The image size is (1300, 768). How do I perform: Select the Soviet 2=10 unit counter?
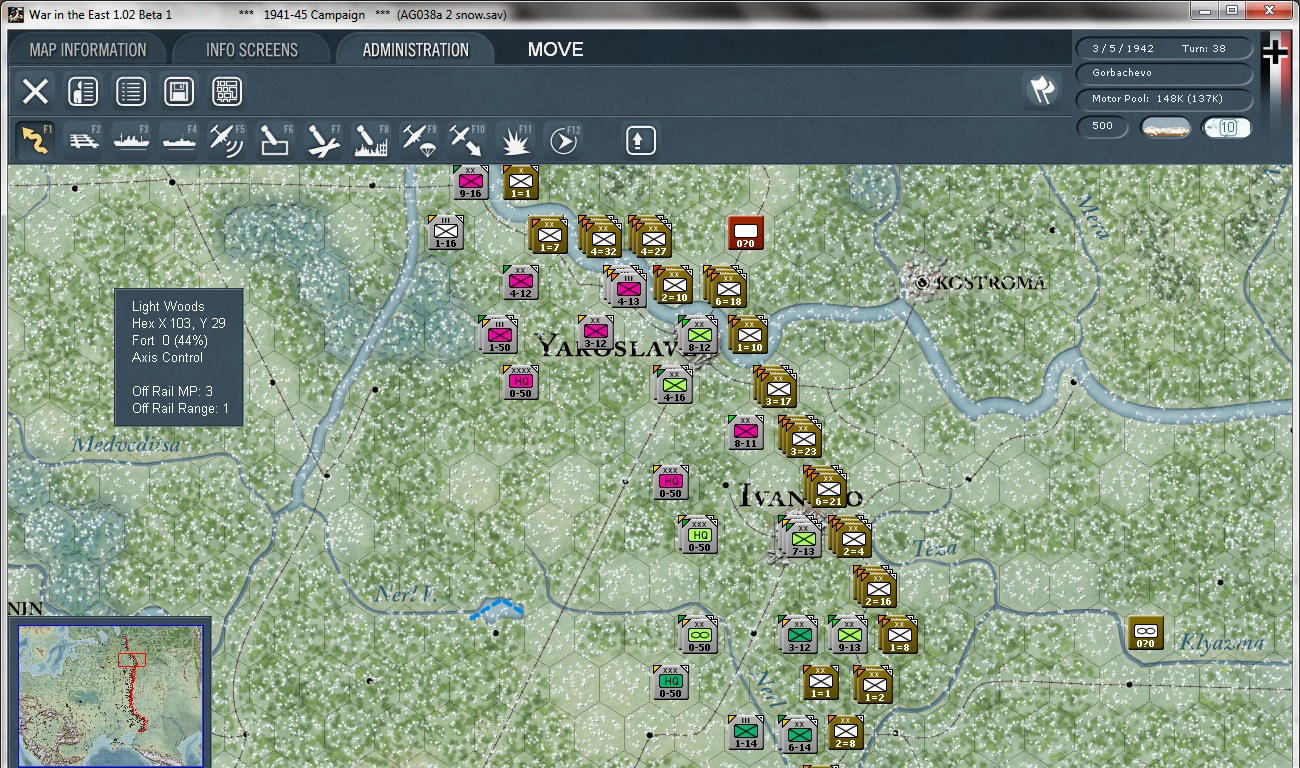(x=674, y=285)
